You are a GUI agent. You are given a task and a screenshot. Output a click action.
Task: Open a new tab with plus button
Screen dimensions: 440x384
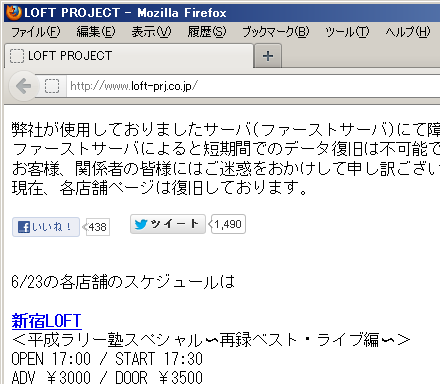[268, 56]
